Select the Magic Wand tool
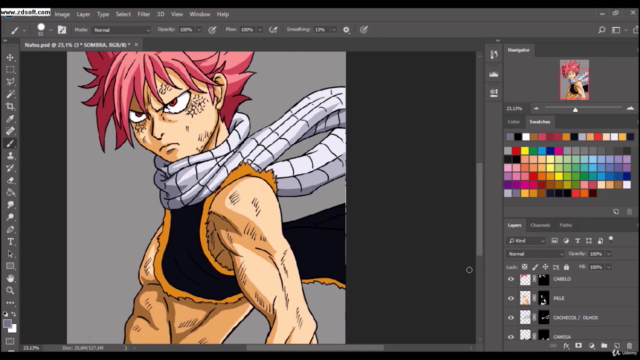The image size is (640, 360). click(10, 94)
